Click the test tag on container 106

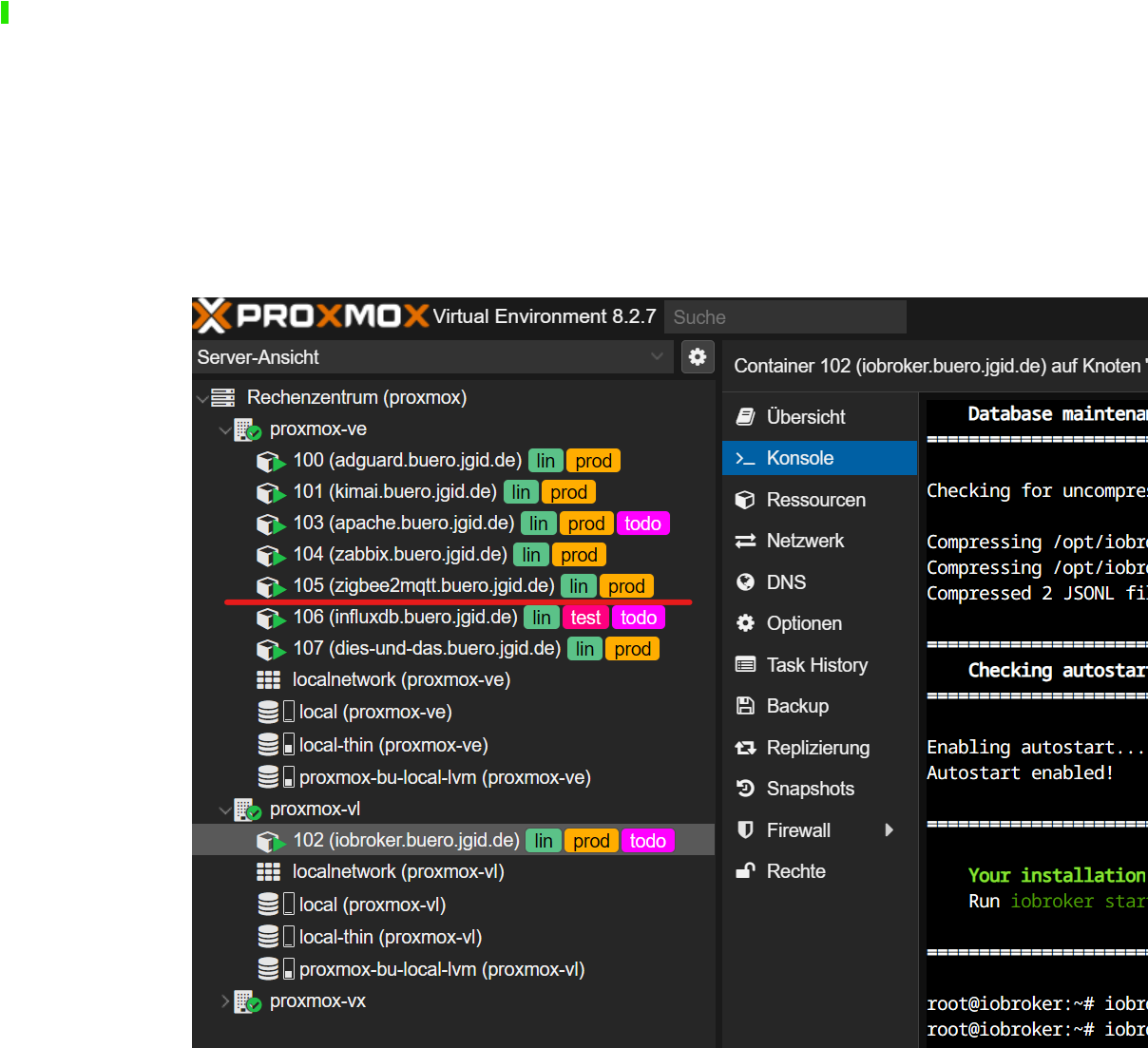coord(585,618)
